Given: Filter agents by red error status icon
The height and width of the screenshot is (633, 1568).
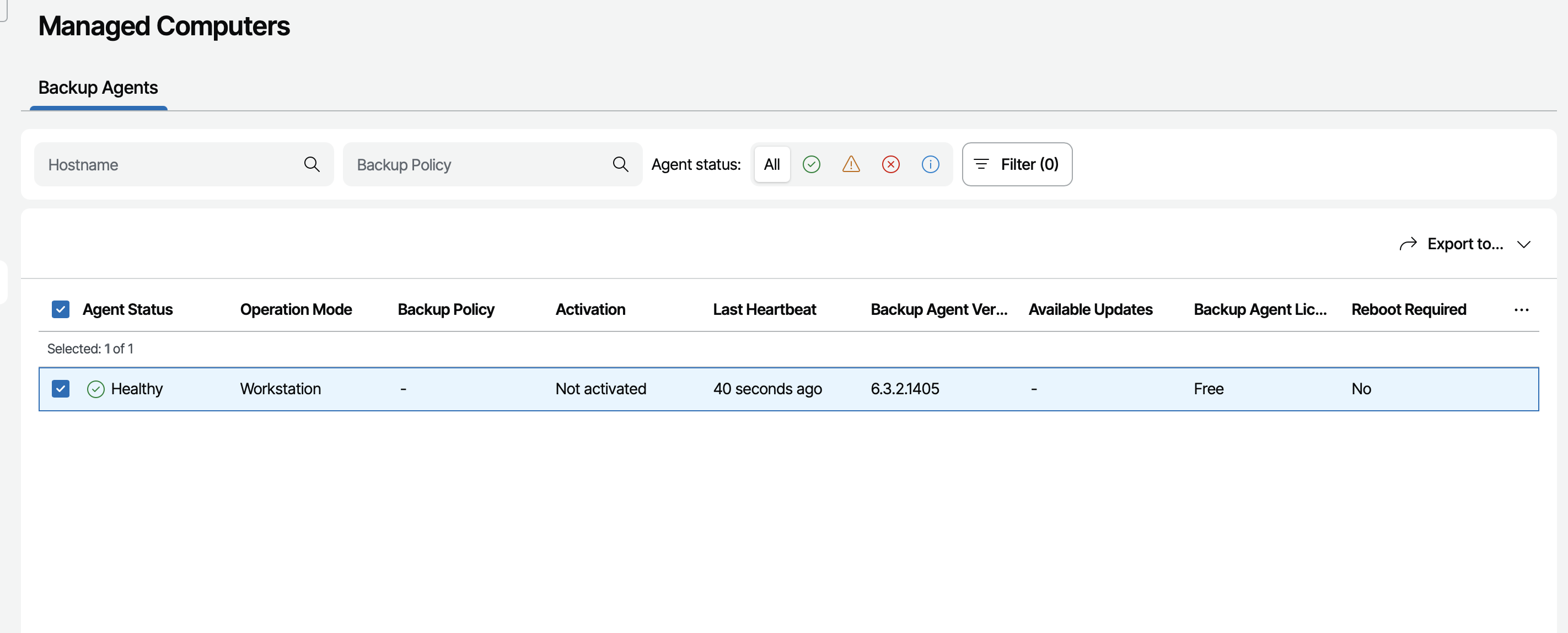Looking at the screenshot, I should tap(890, 164).
